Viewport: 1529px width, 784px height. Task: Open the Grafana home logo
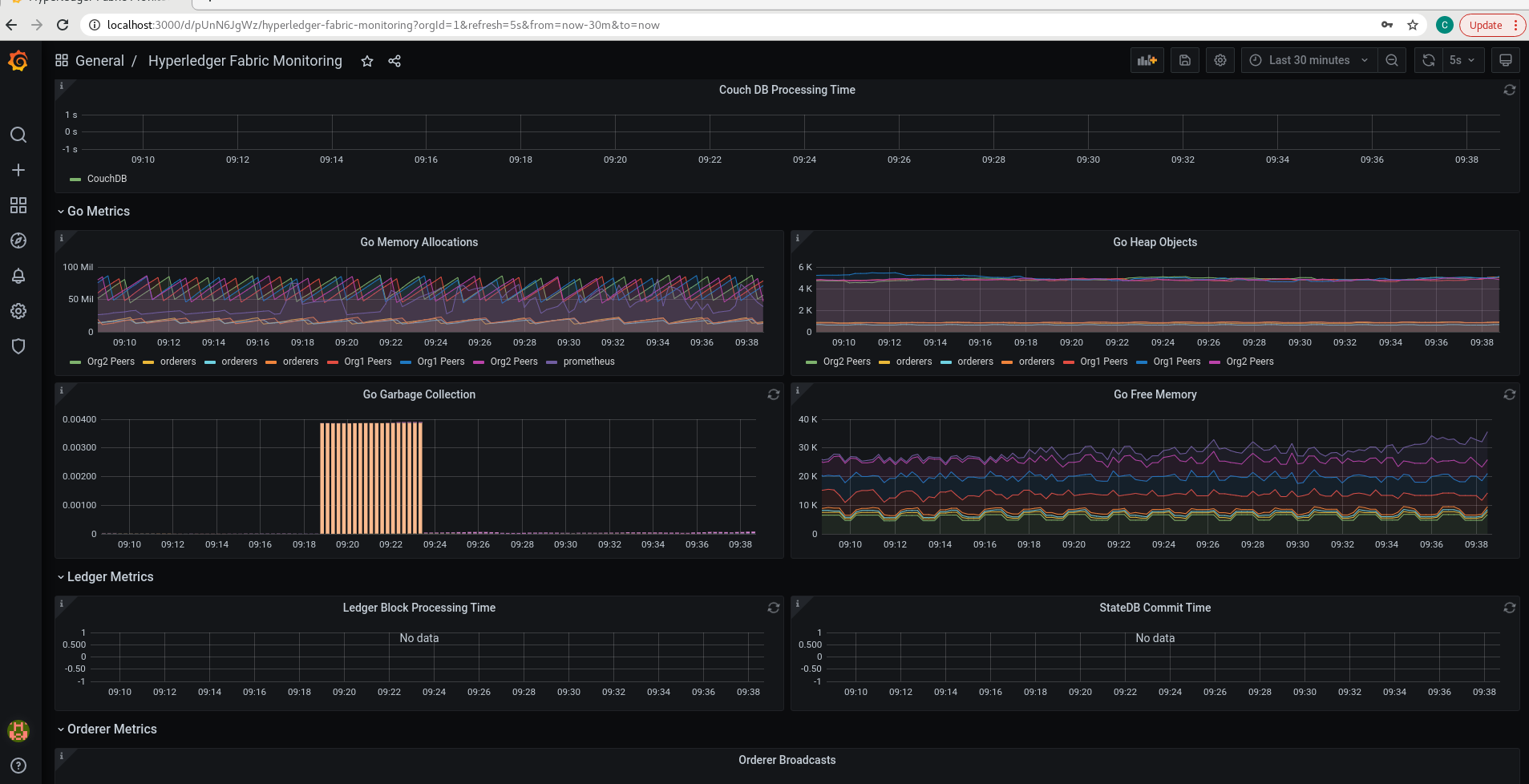coord(18,61)
